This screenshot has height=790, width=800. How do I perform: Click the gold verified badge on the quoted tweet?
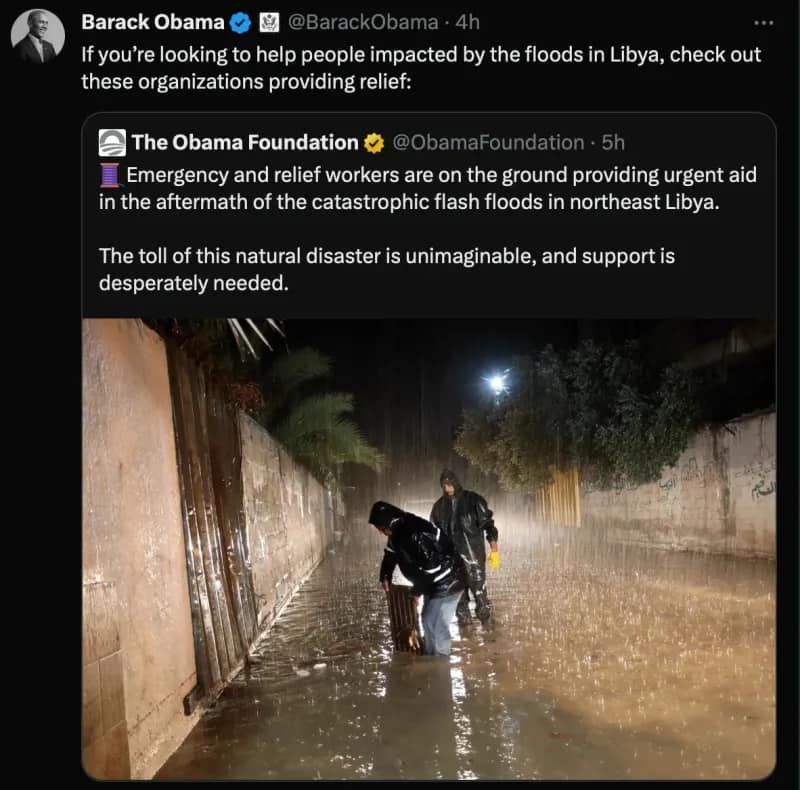(x=372, y=142)
